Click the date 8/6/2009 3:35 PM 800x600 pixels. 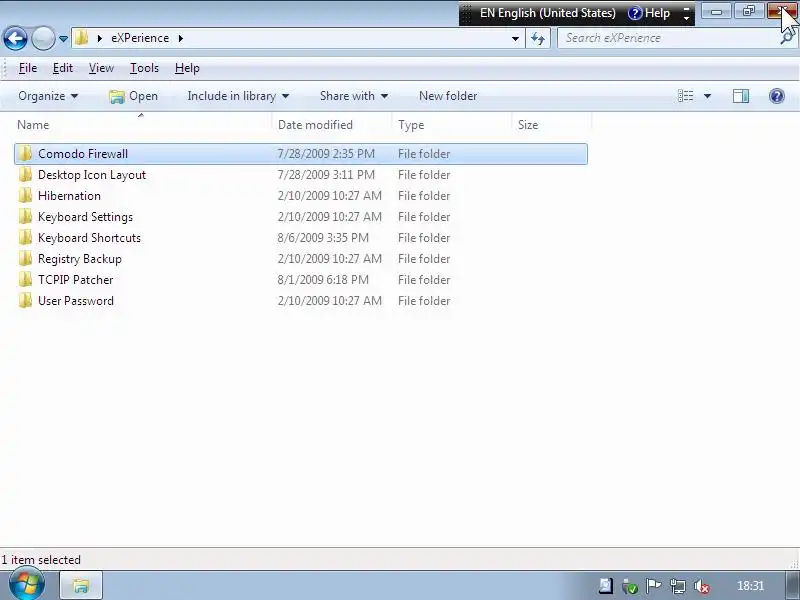tap(323, 238)
